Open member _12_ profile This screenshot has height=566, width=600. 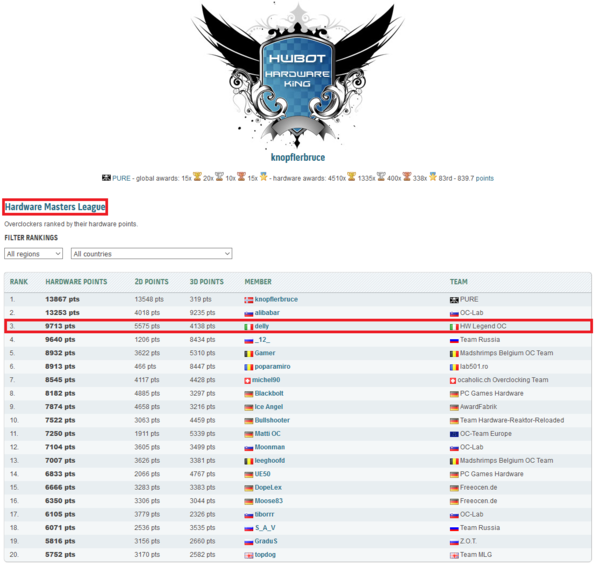click(x=262, y=339)
